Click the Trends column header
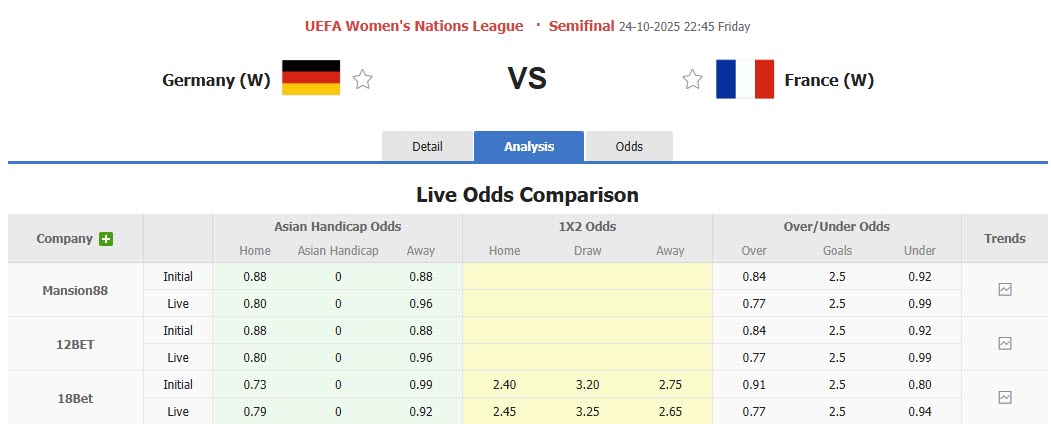This screenshot has width=1051, height=424. (1005, 239)
